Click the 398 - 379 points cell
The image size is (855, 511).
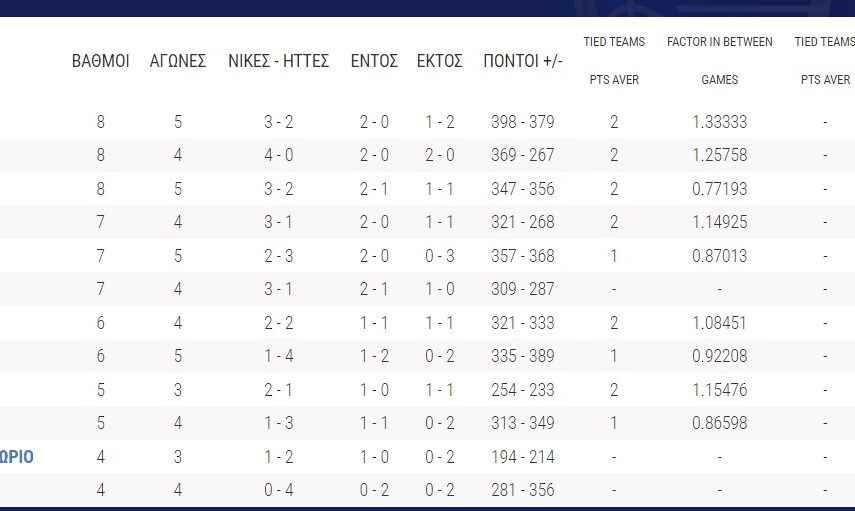click(522, 122)
